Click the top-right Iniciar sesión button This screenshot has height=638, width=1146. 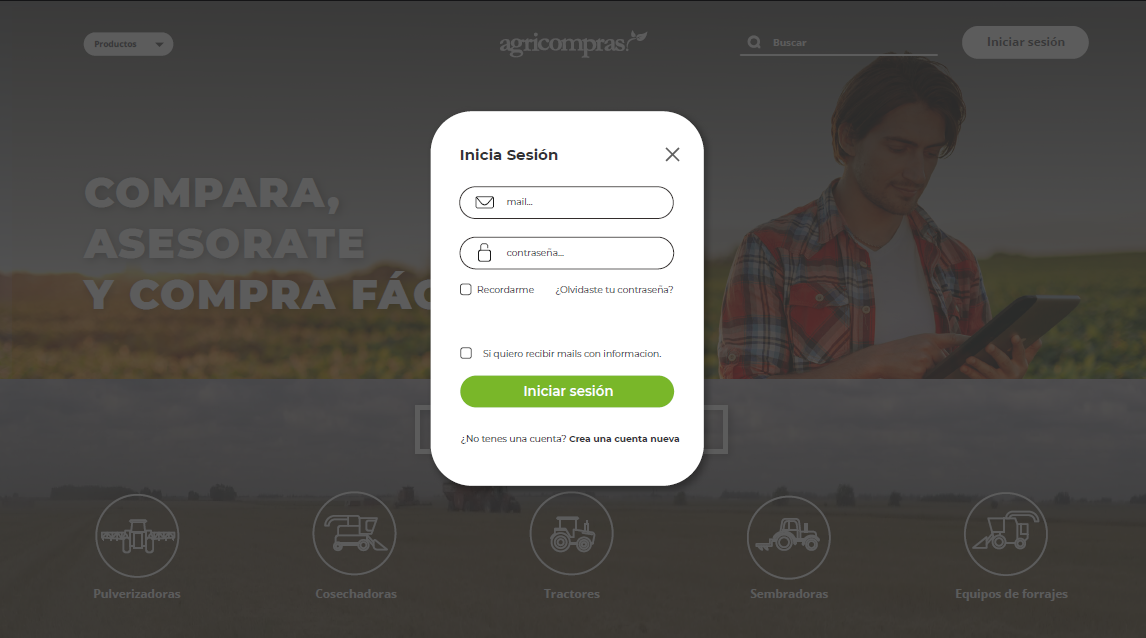[x=1025, y=42]
